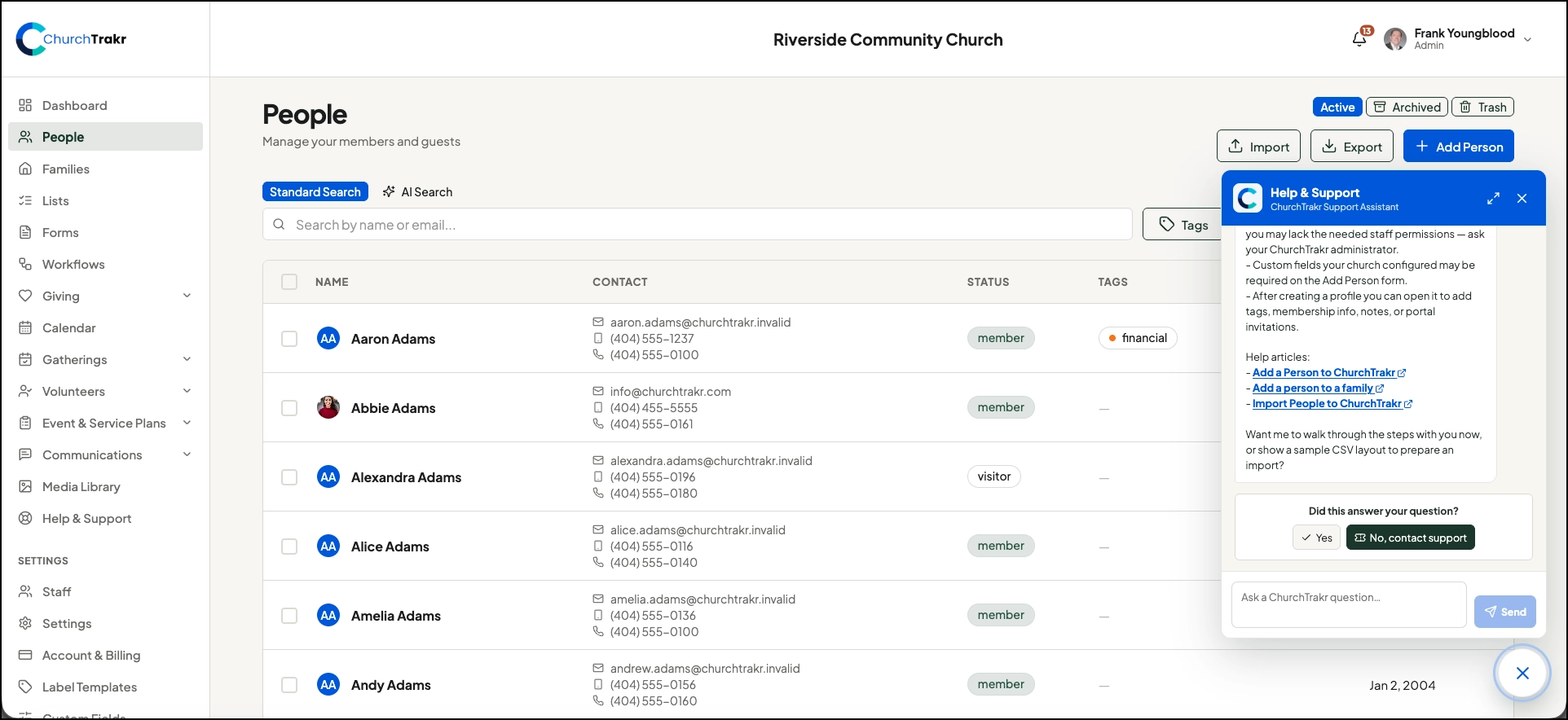Image resolution: width=1568 pixels, height=720 pixels.
Task: Switch to the Active people filter
Action: 1337,107
